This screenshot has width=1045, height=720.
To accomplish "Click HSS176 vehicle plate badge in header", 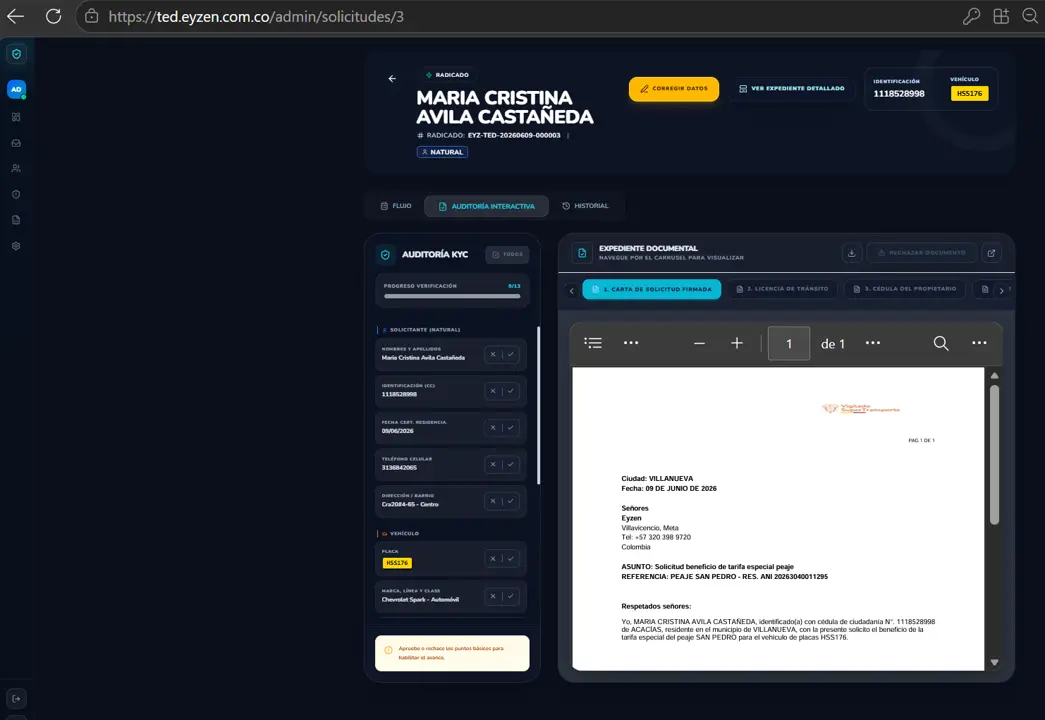I will [x=970, y=93].
